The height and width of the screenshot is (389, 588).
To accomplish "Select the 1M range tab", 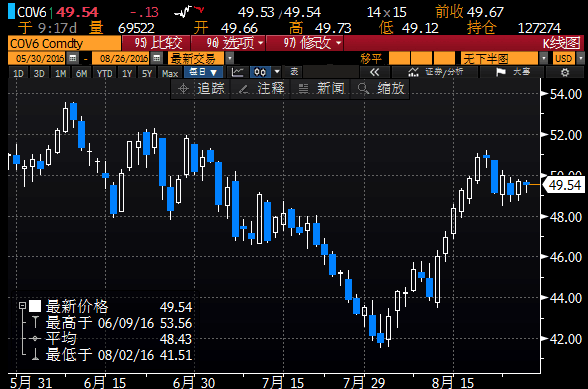I will pos(60,73).
